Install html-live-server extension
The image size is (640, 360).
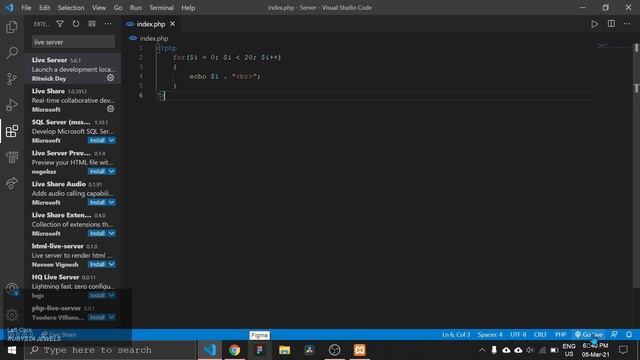click(x=97, y=264)
